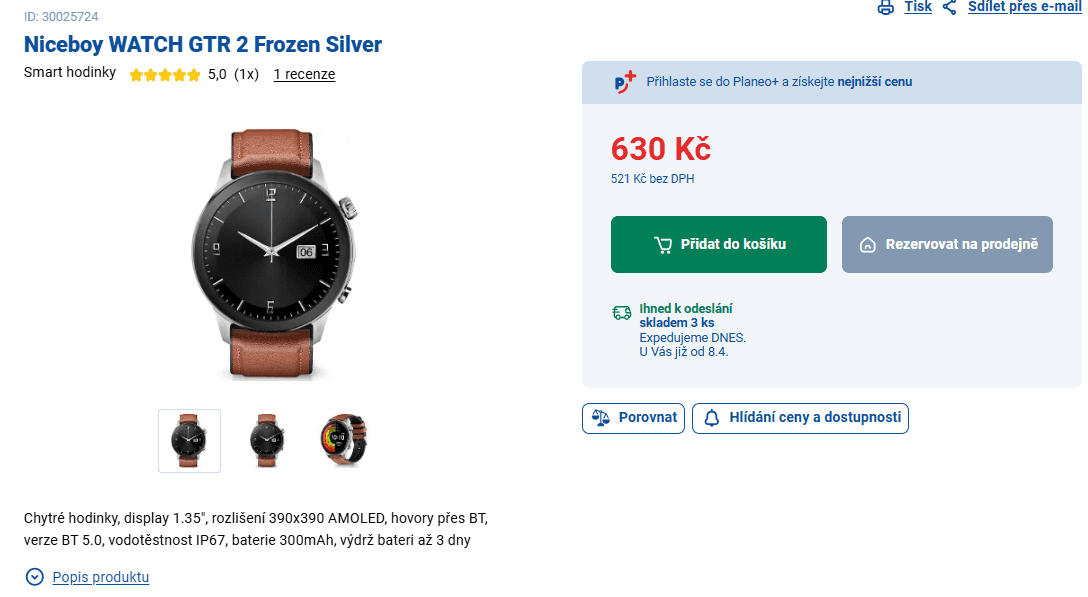Image resolution: width=1088 pixels, height=597 pixels.
Task: Click the scales compare icon
Action: (600, 418)
